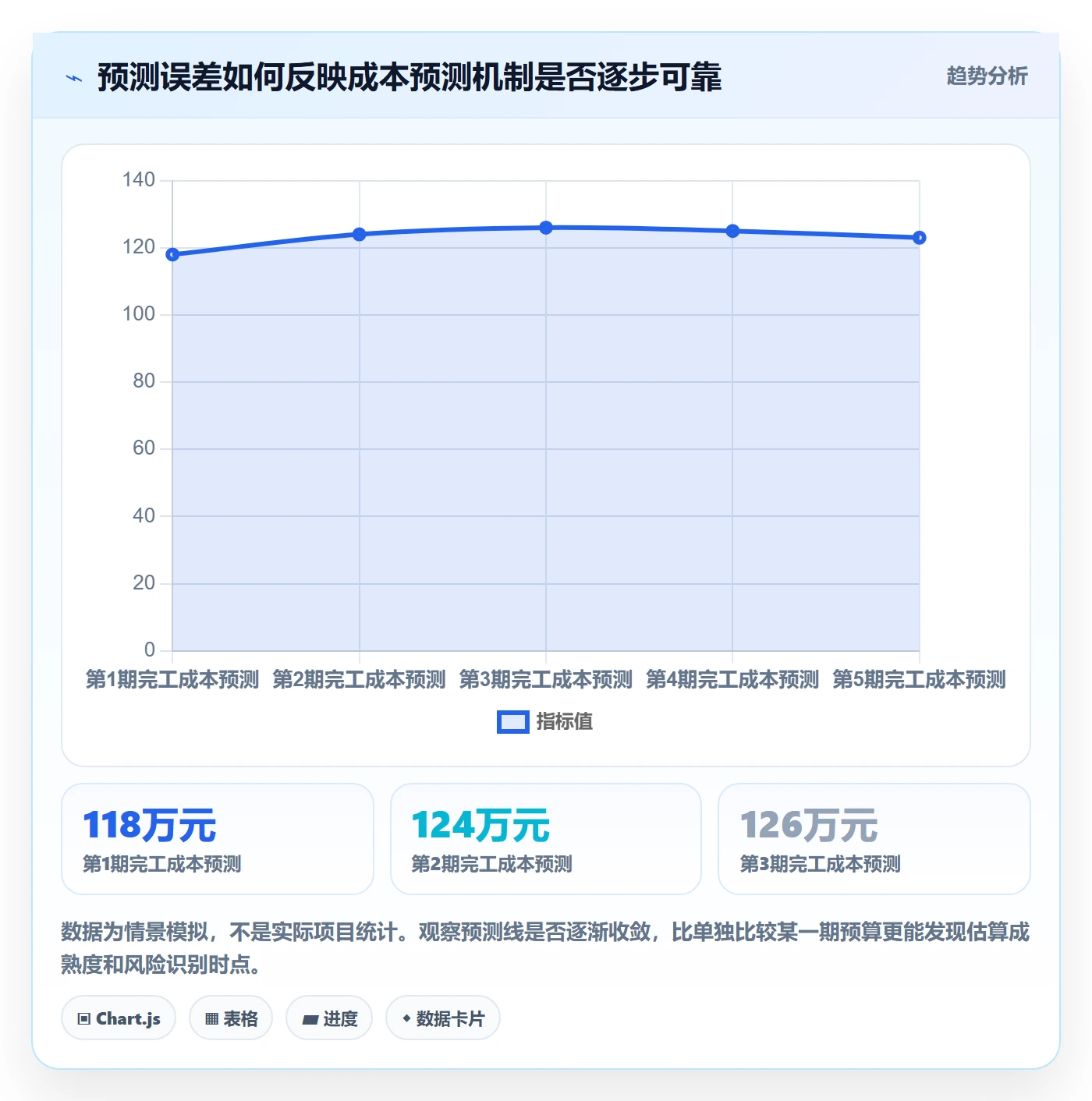The width and height of the screenshot is (1092, 1101).
Task: Open the 124万元 data card
Action: click(546, 839)
